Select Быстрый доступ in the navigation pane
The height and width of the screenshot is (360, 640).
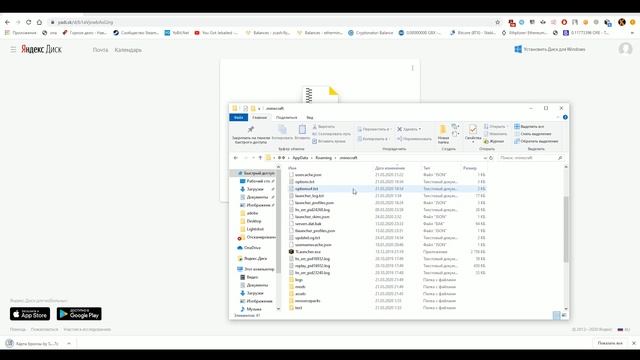coord(256,173)
